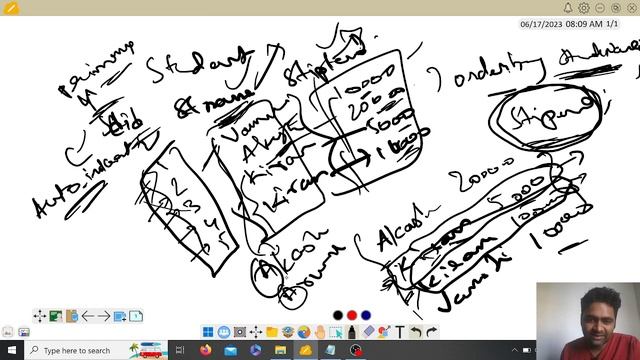
Task: Choose the red pen color
Action: click(x=352, y=315)
